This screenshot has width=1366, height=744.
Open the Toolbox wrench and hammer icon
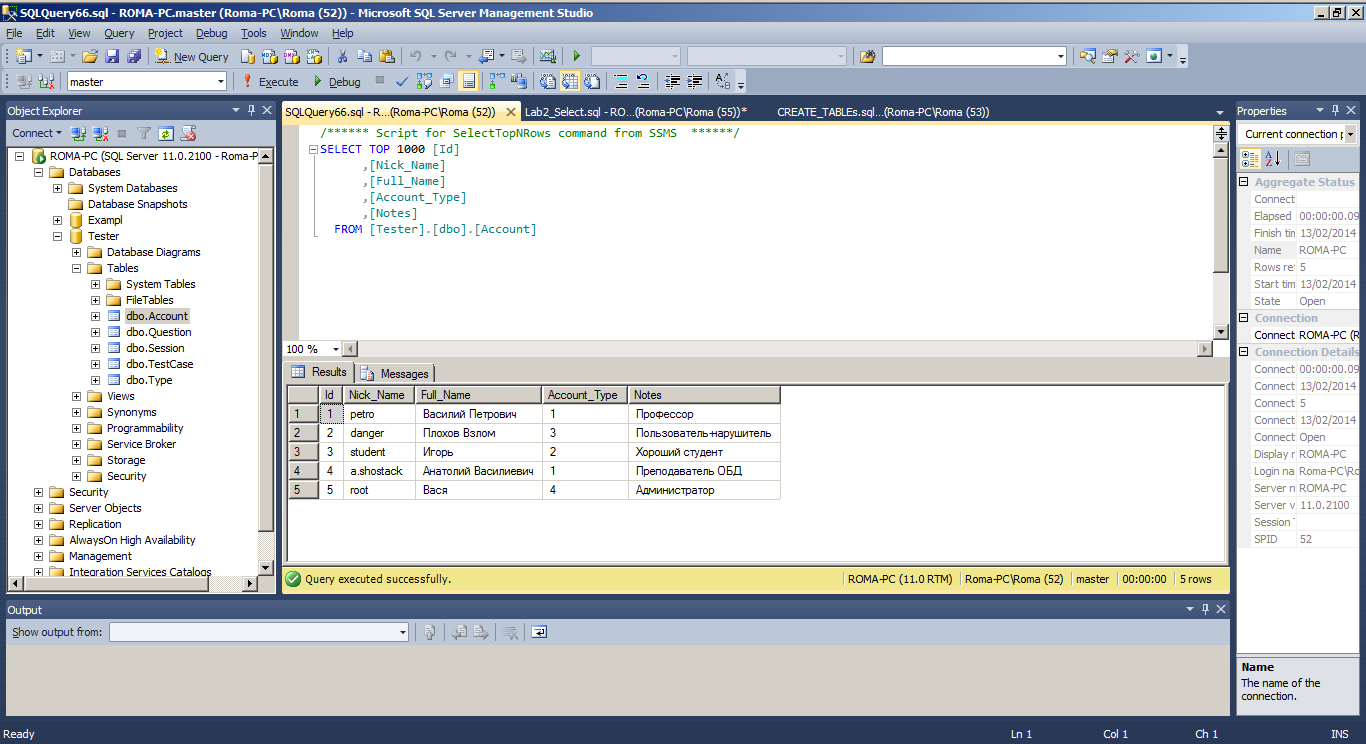(x=1132, y=56)
